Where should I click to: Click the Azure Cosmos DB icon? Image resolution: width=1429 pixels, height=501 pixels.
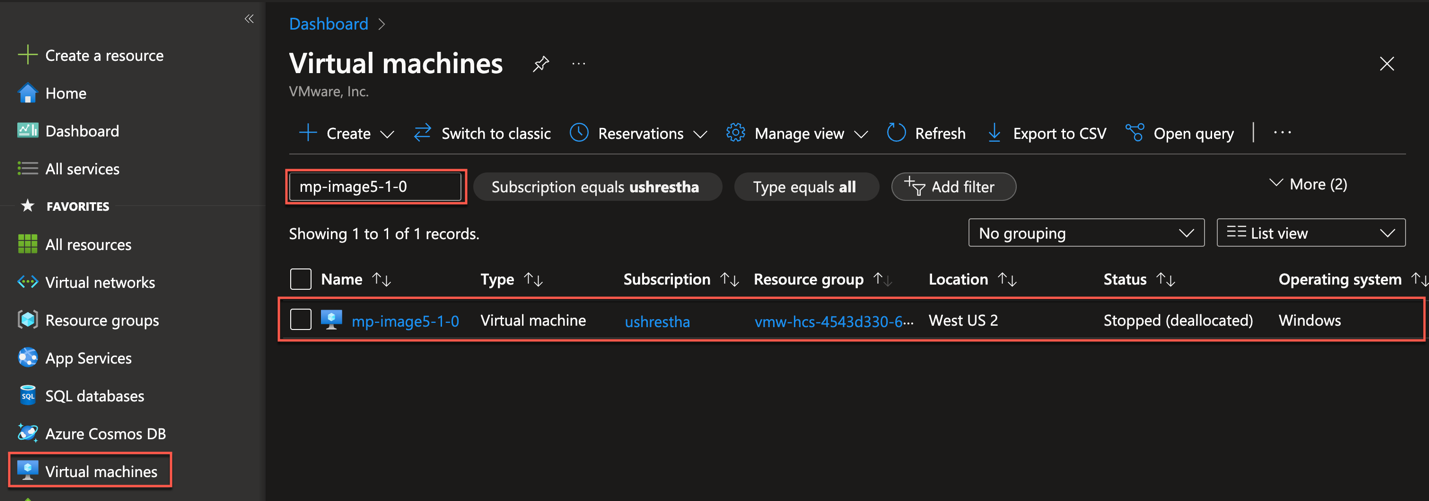point(27,433)
